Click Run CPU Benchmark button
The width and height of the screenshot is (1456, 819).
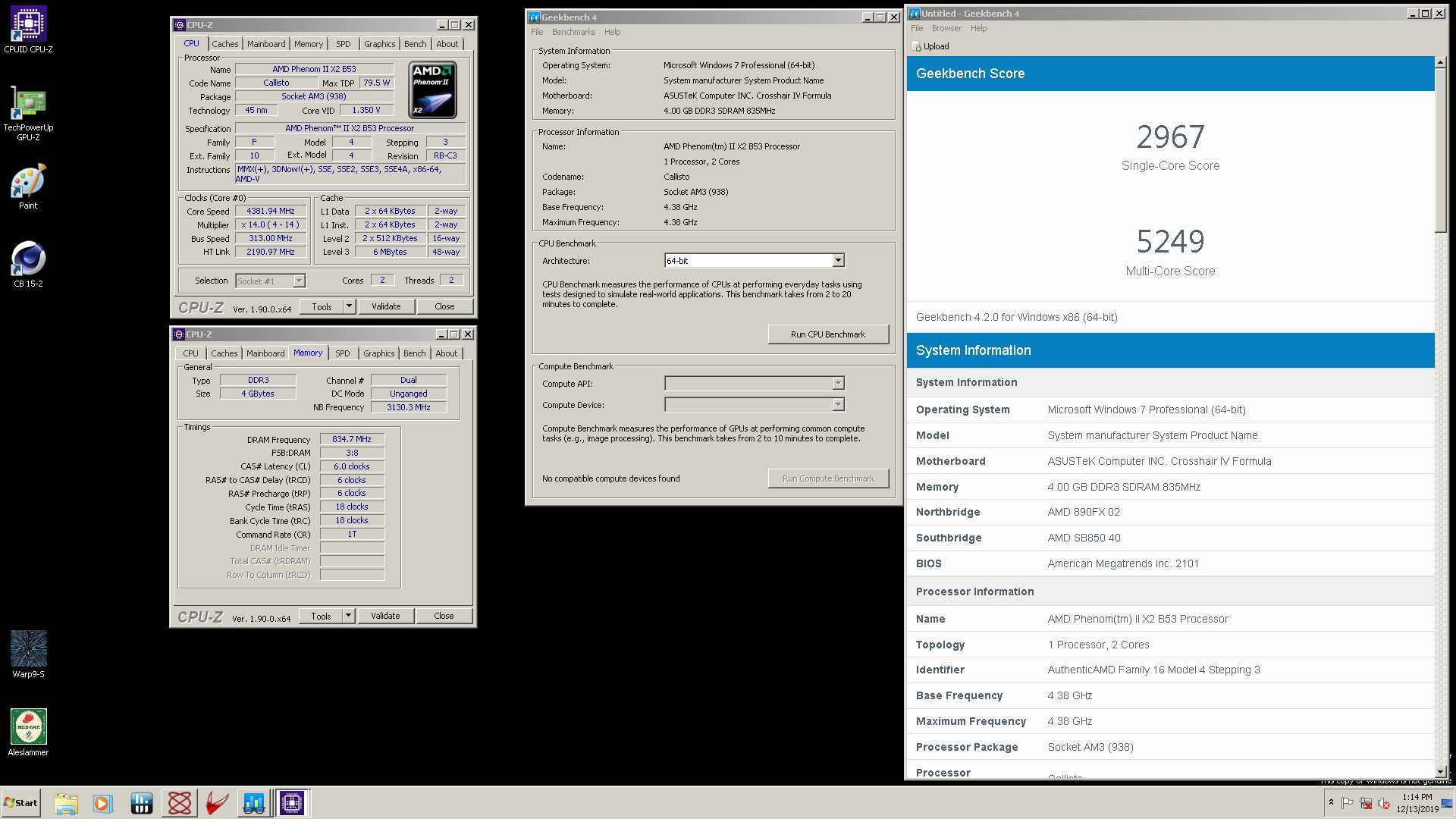click(x=828, y=334)
